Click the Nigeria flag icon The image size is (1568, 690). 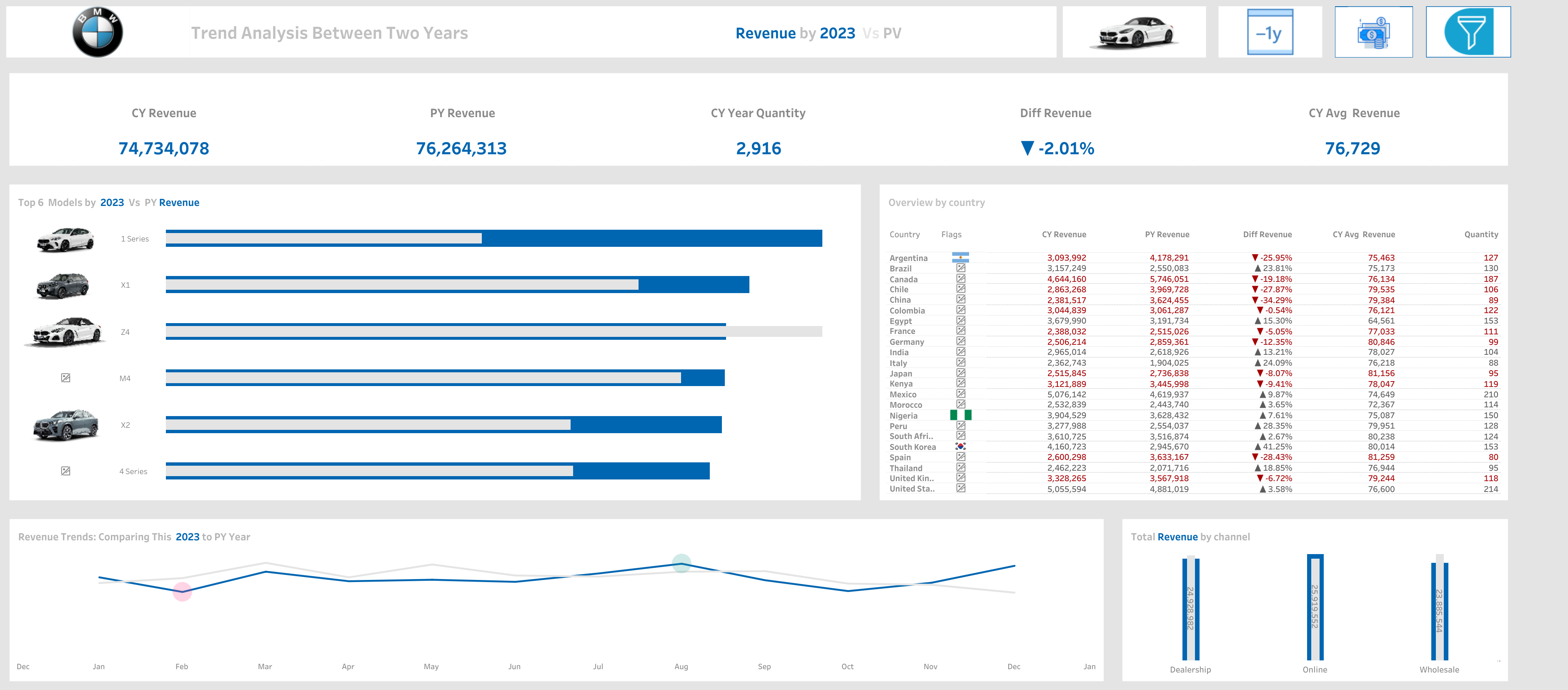click(x=961, y=415)
